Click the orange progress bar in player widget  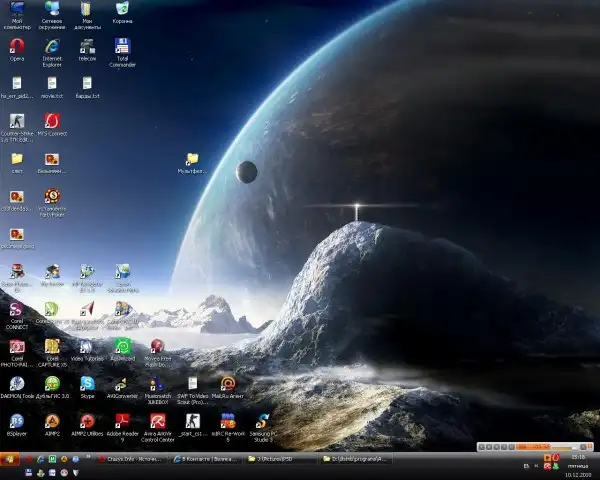pos(531,445)
